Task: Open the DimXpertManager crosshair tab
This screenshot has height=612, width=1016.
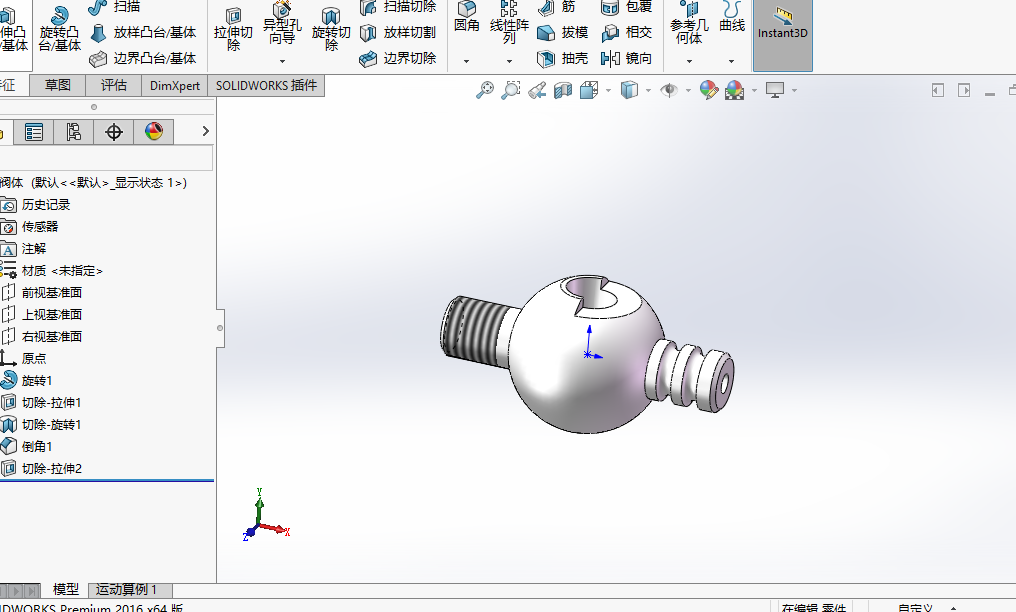Action: (x=114, y=132)
